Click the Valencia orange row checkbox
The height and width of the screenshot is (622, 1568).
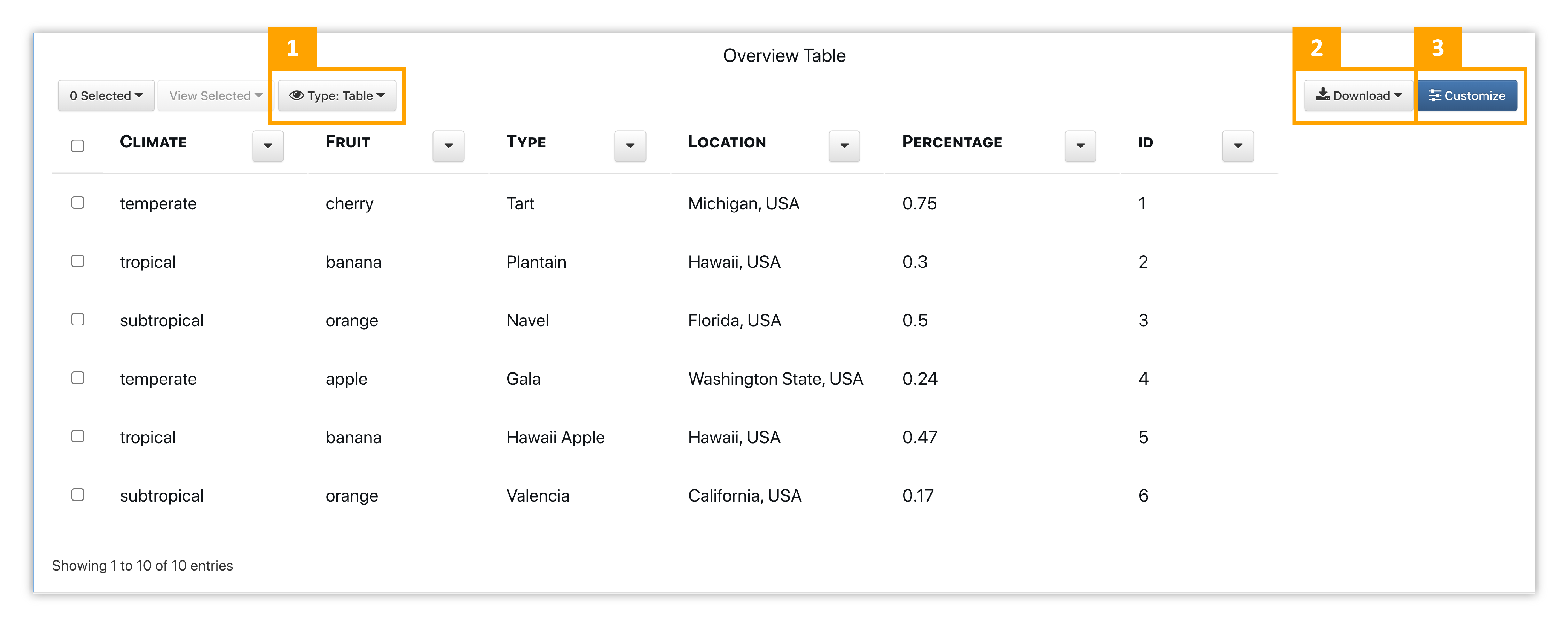77,495
